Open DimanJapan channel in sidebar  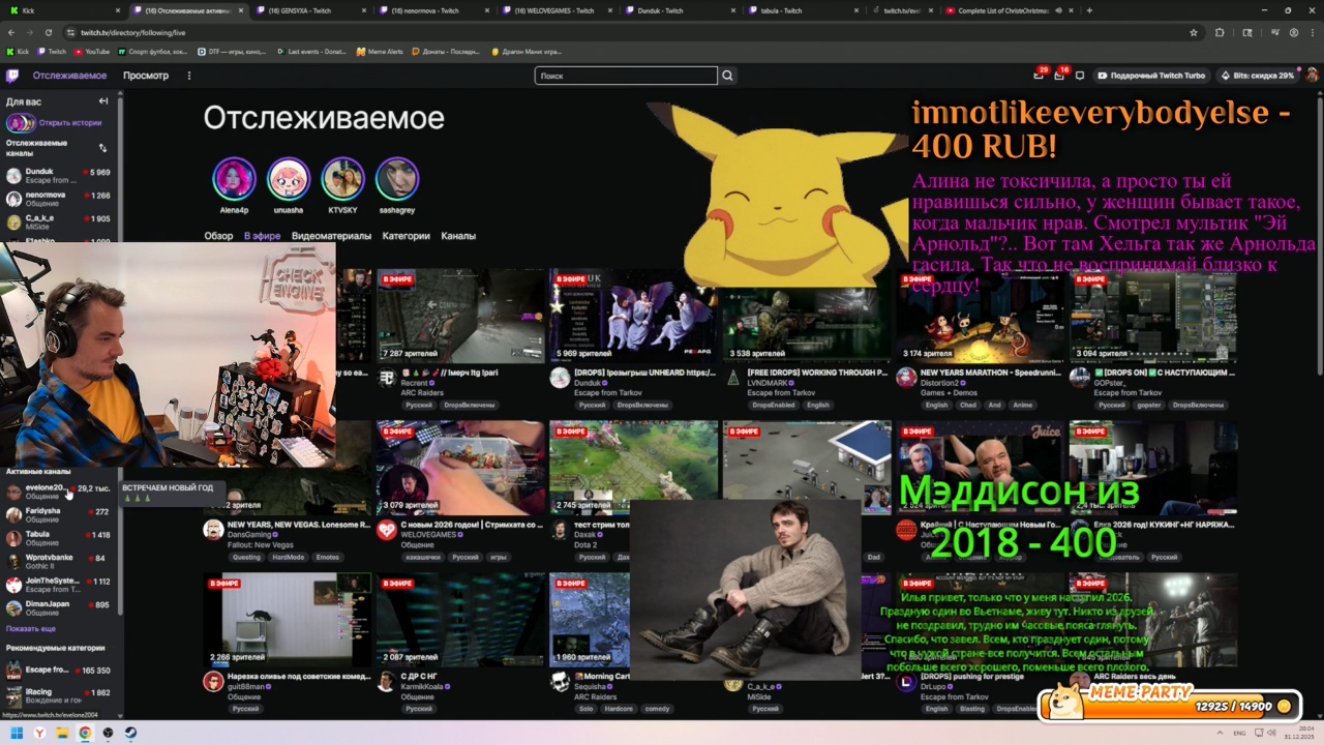point(58,608)
